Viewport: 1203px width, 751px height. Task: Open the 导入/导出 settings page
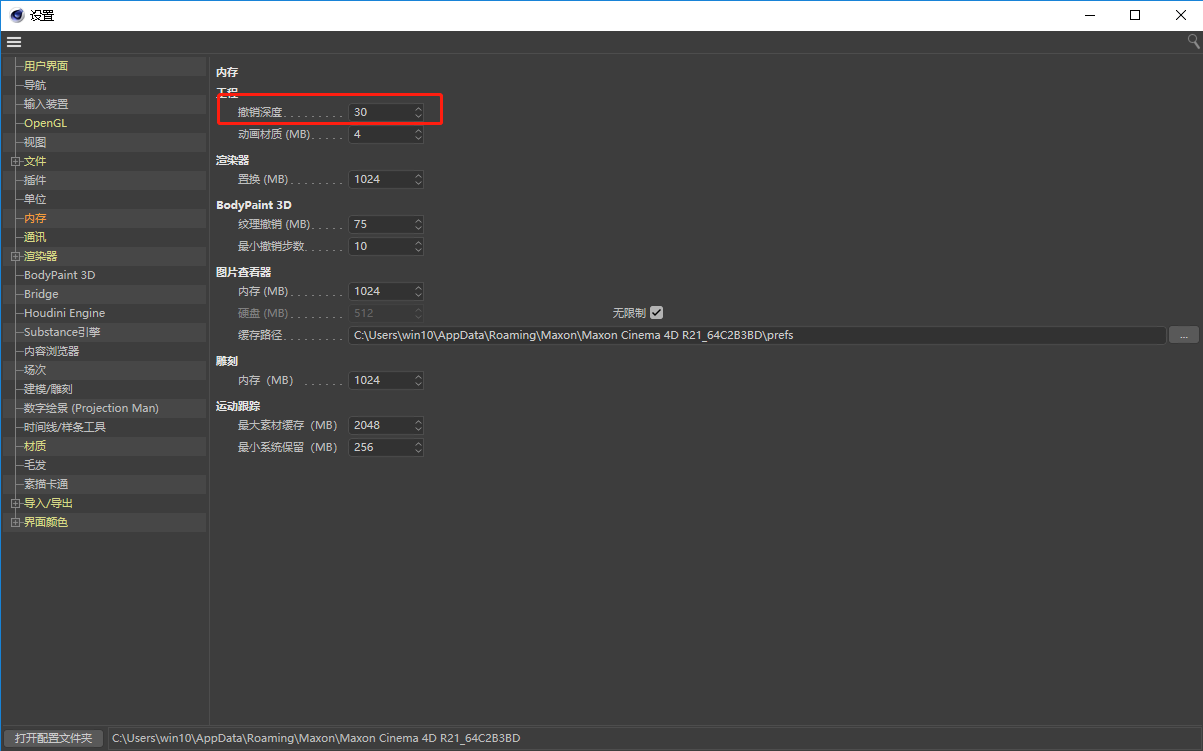(x=48, y=503)
